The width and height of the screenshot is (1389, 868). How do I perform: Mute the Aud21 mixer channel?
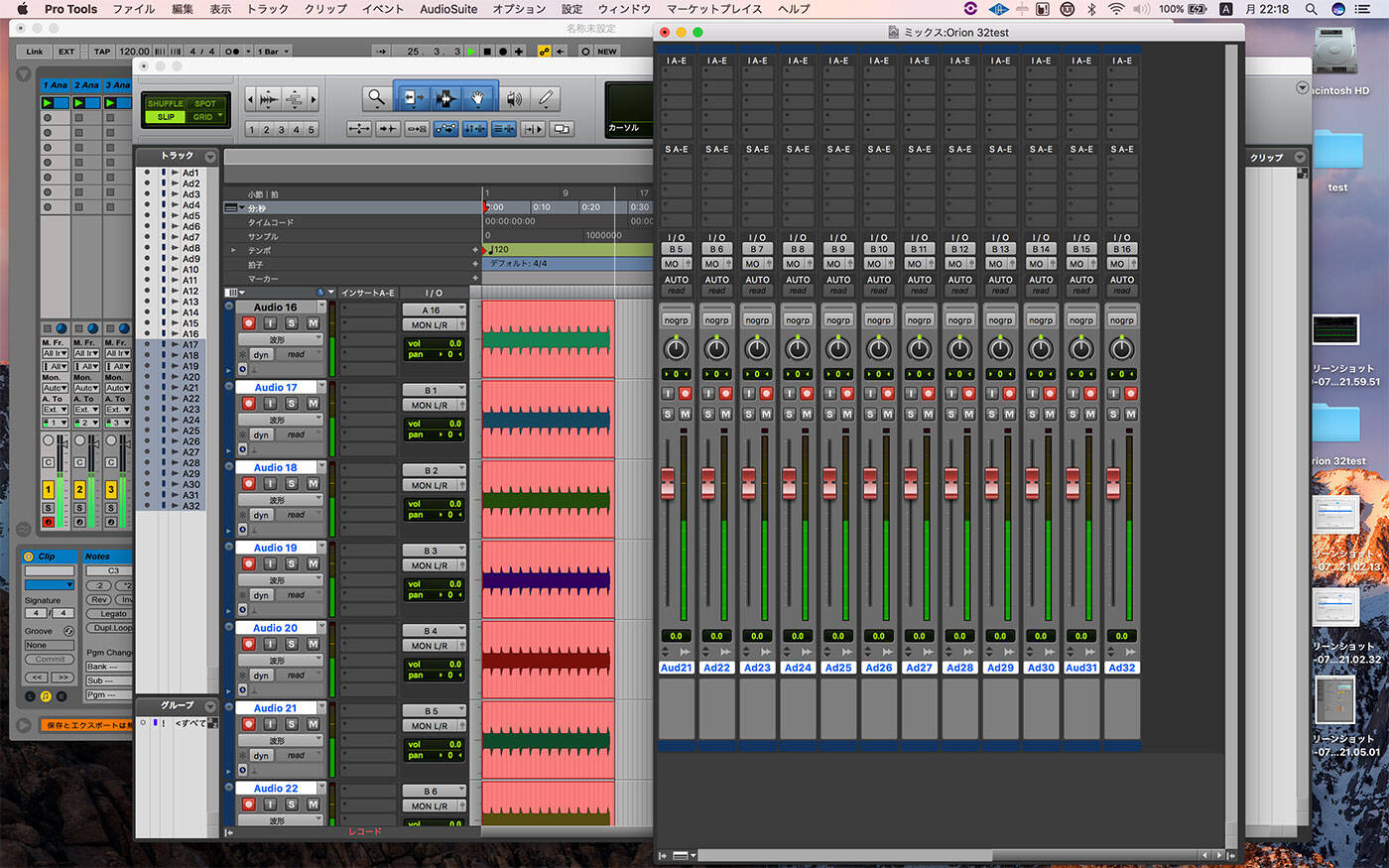(x=685, y=414)
